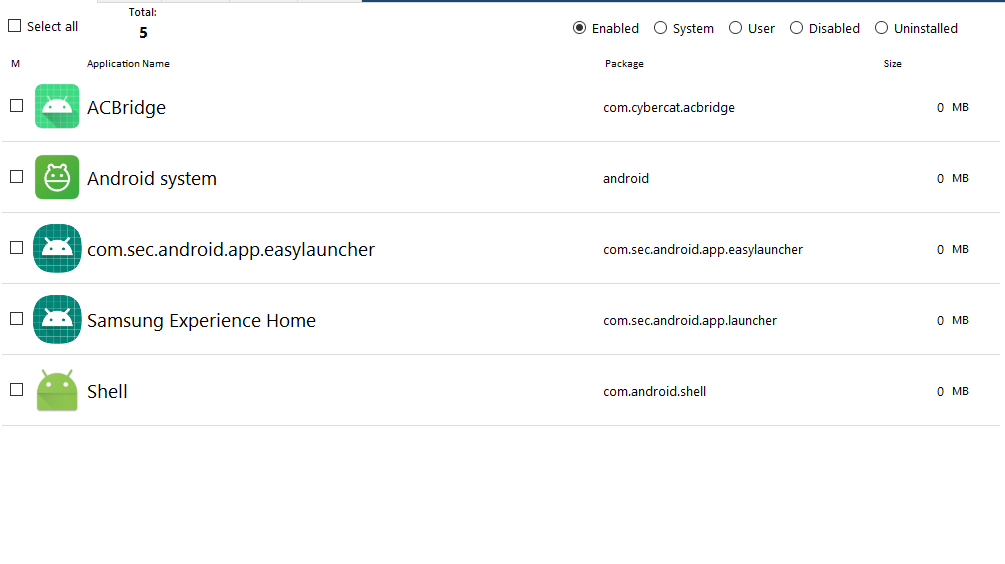
Task: Sort by Application Name column header
Action: tap(128, 63)
